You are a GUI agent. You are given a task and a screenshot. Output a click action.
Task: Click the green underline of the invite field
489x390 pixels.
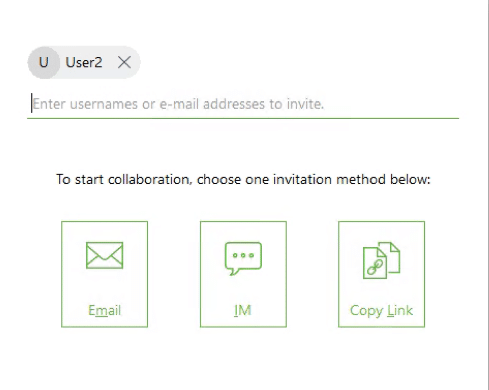243,118
